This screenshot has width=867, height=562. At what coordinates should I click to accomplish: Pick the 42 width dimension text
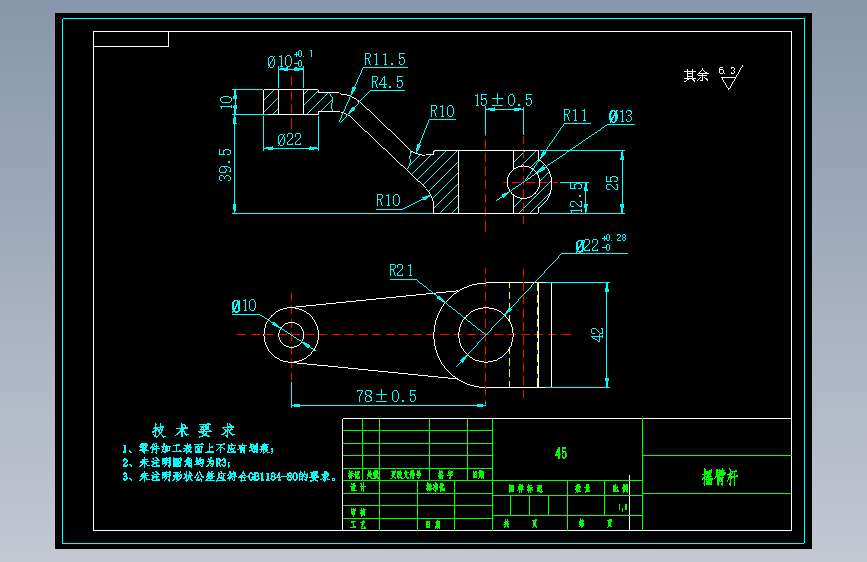pos(597,335)
